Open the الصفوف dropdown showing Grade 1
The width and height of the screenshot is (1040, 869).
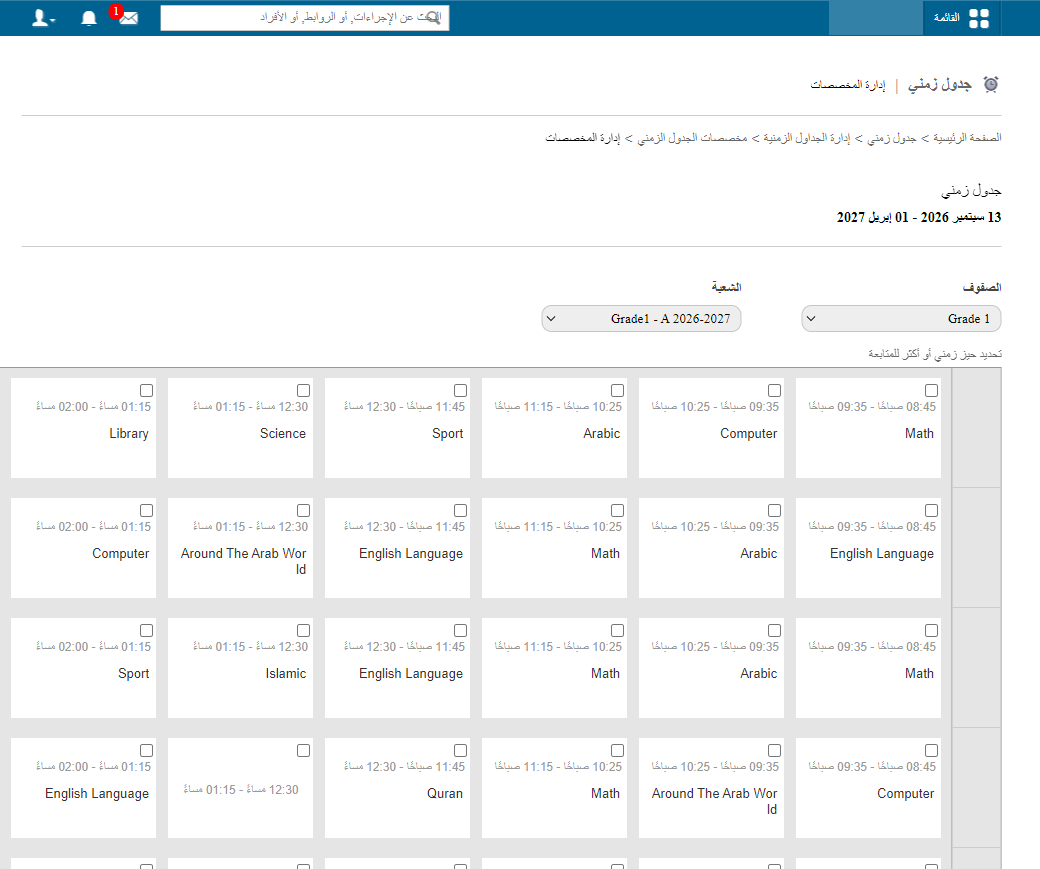901,318
